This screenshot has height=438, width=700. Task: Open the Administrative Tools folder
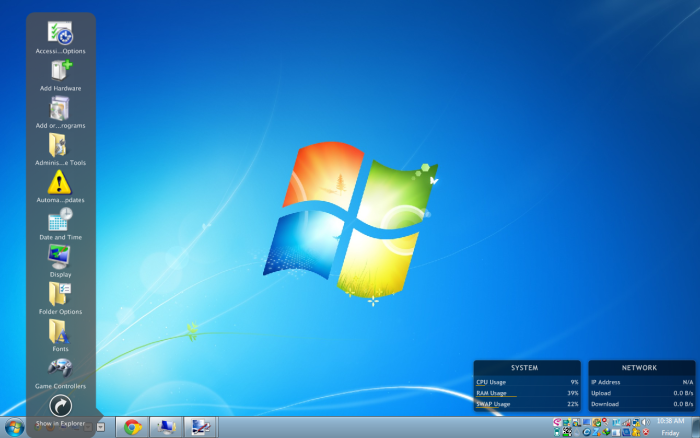[60, 150]
